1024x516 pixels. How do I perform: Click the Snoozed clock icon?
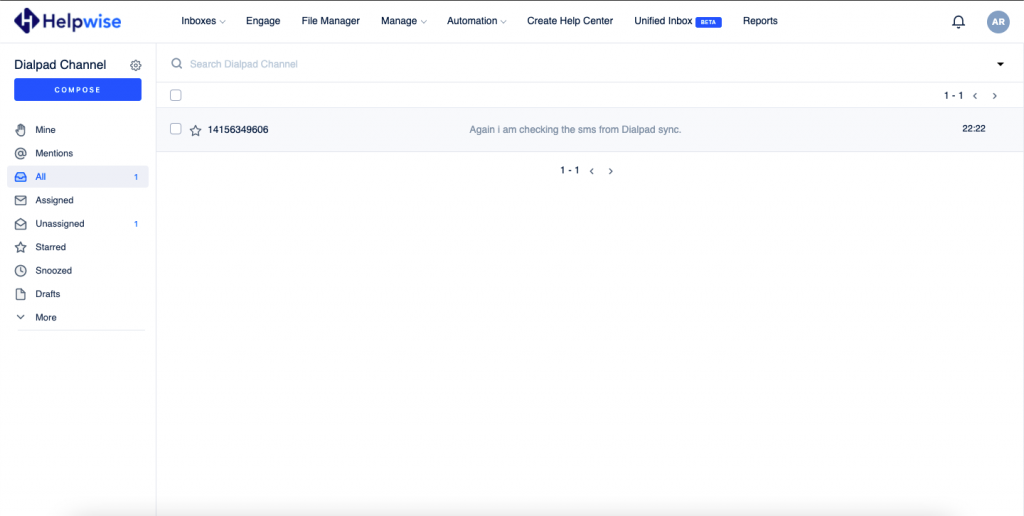click(x=21, y=270)
